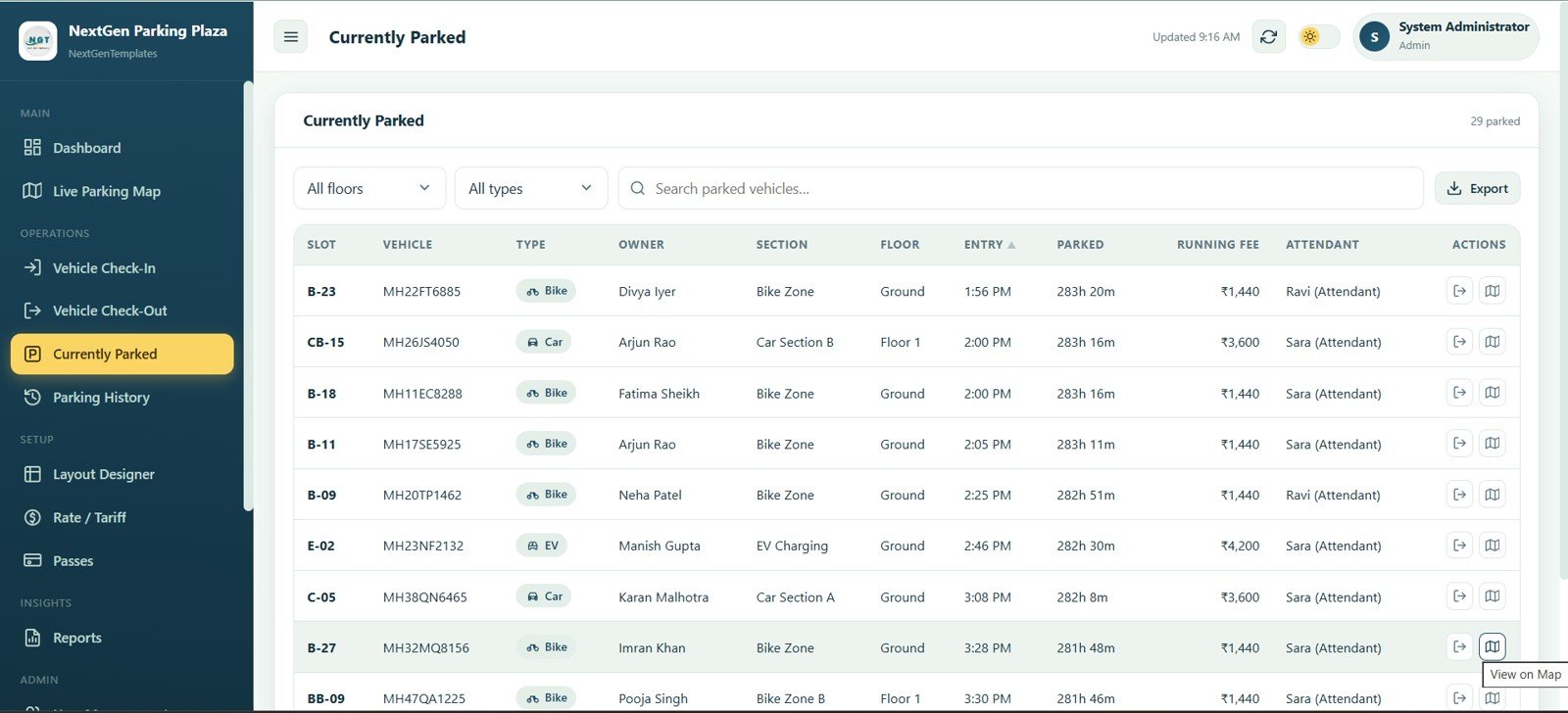Expand the All types filter

pyautogui.click(x=531, y=188)
